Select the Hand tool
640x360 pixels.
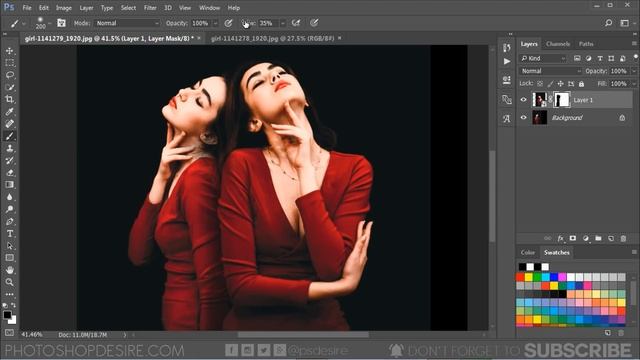click(x=9, y=270)
